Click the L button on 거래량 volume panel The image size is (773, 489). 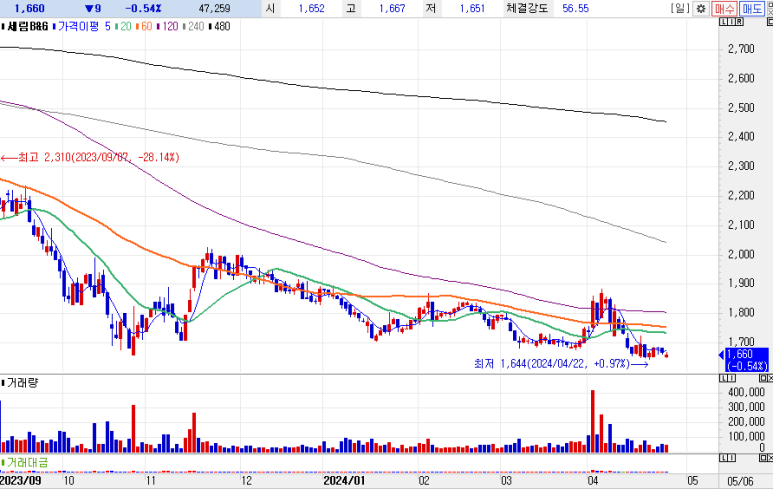723,378
